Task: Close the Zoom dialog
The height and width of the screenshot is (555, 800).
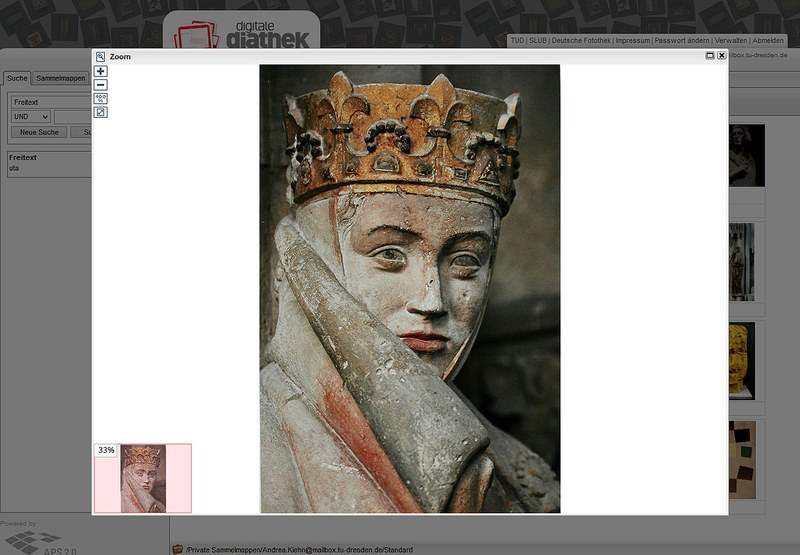Action: (722, 56)
